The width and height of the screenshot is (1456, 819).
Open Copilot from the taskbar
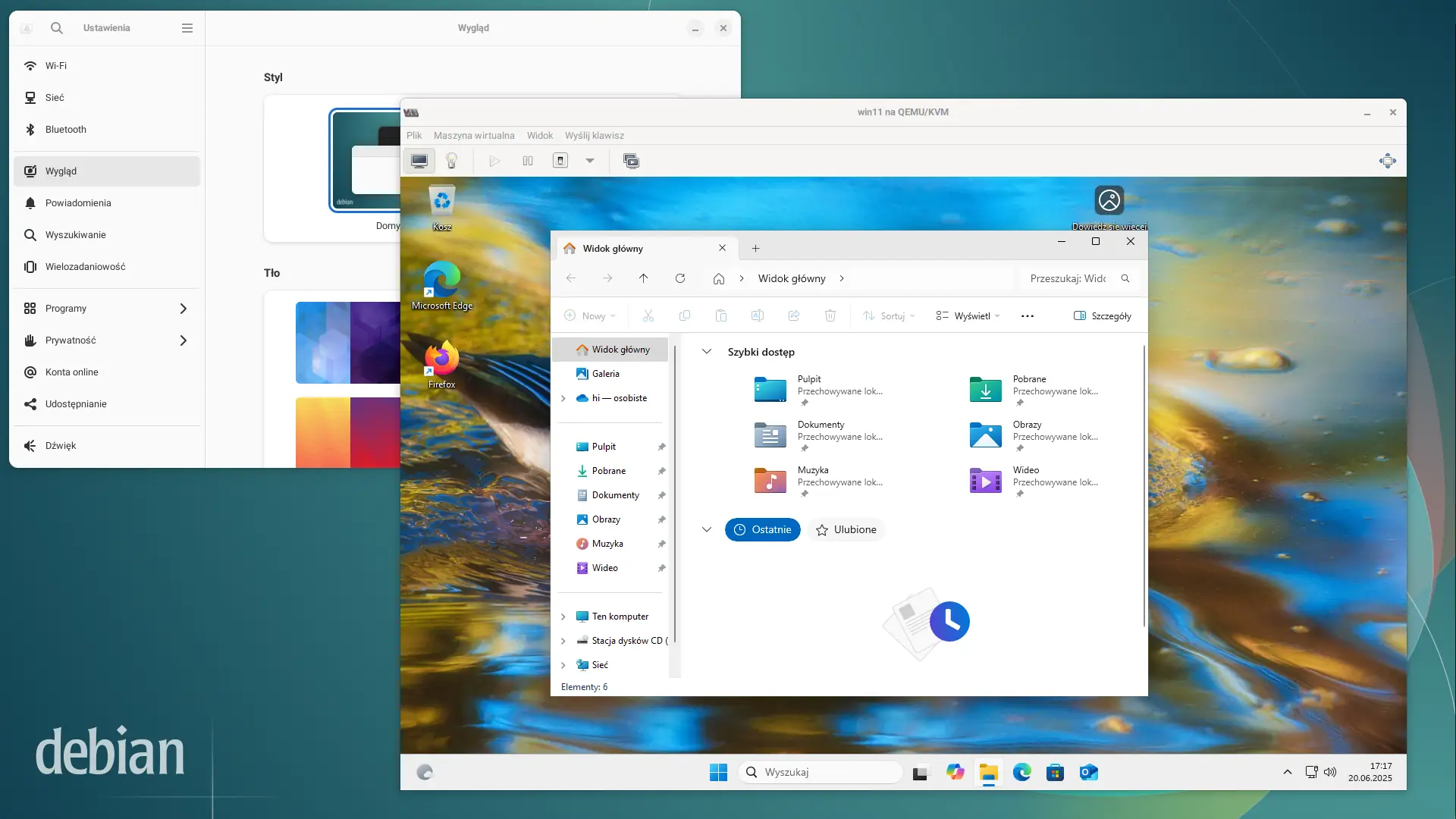click(x=955, y=773)
